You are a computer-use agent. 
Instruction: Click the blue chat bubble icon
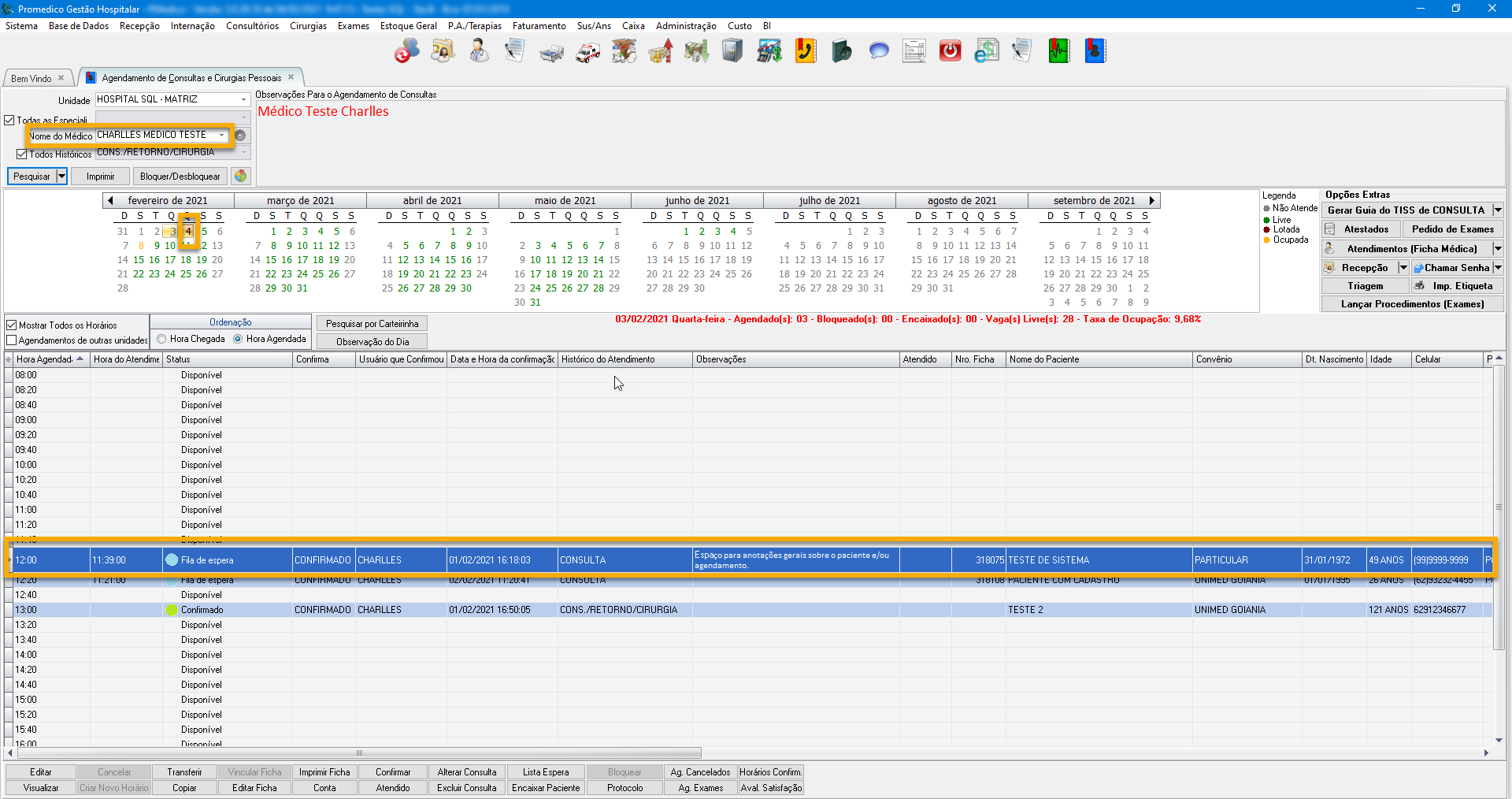click(879, 51)
